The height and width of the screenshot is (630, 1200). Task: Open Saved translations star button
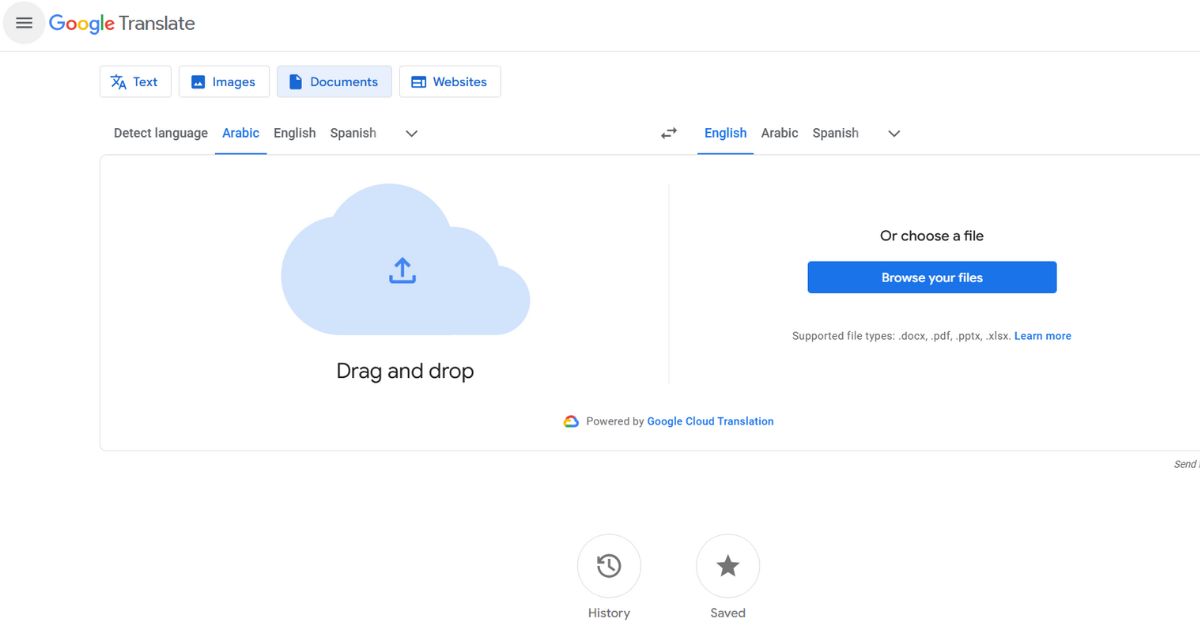728,566
